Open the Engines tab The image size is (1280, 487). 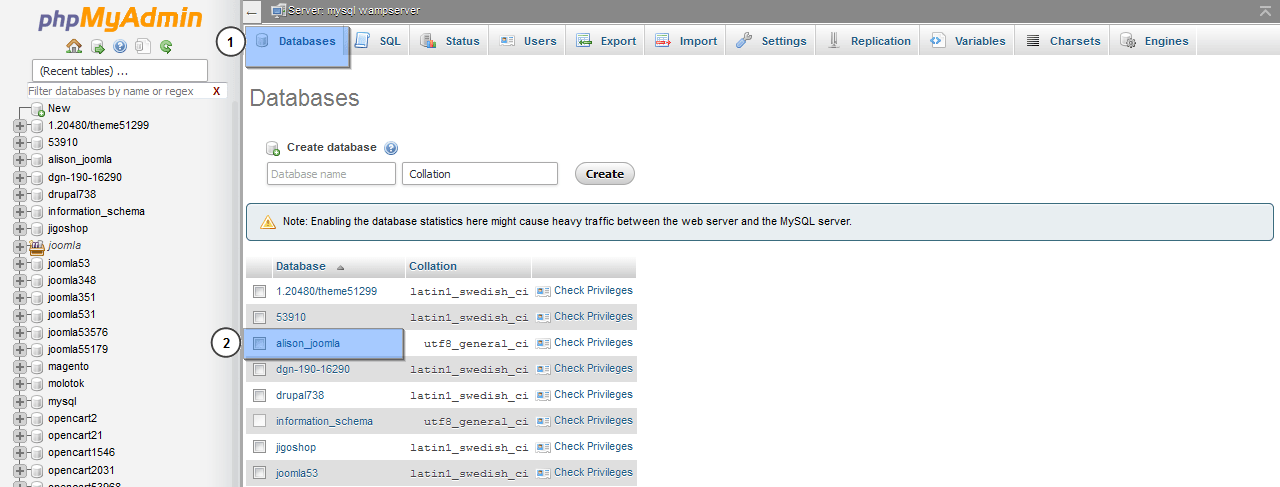coord(1154,41)
